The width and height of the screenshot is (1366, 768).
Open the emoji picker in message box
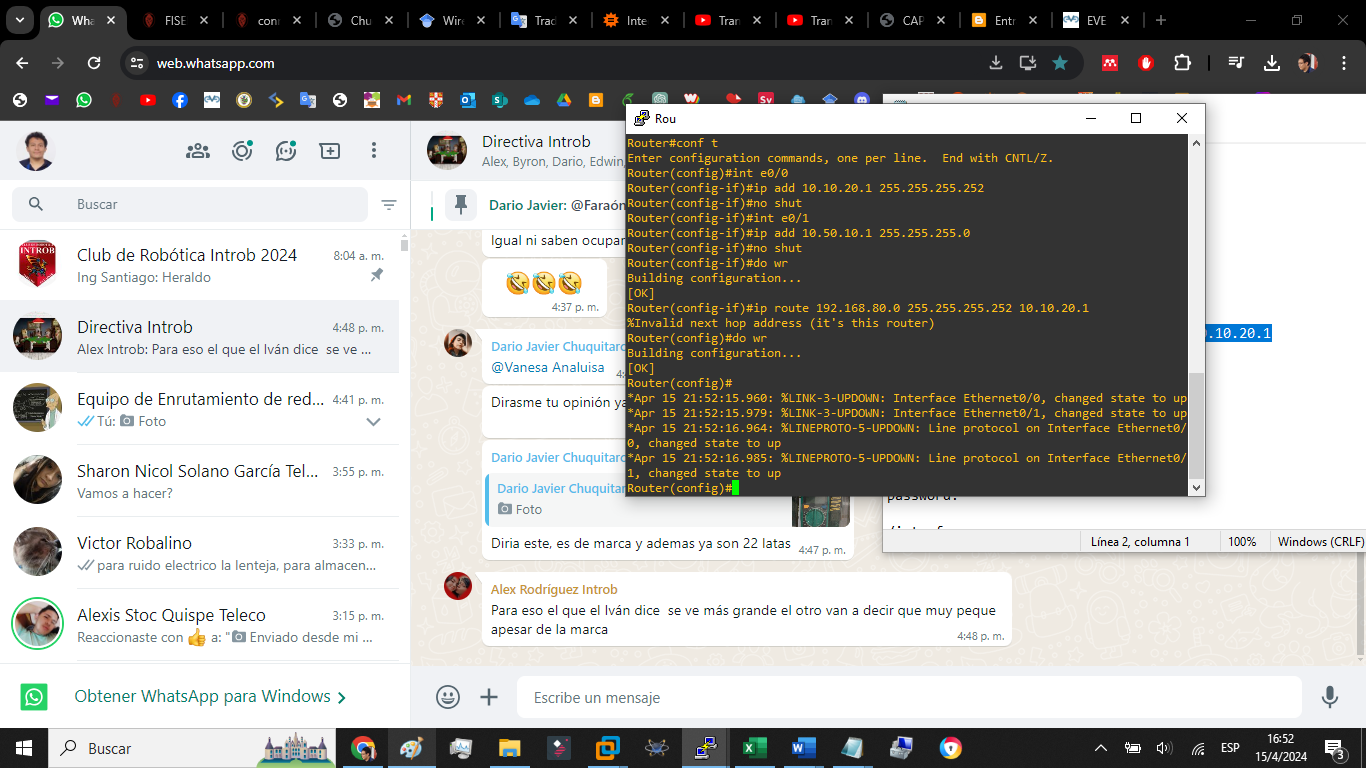[449, 697]
